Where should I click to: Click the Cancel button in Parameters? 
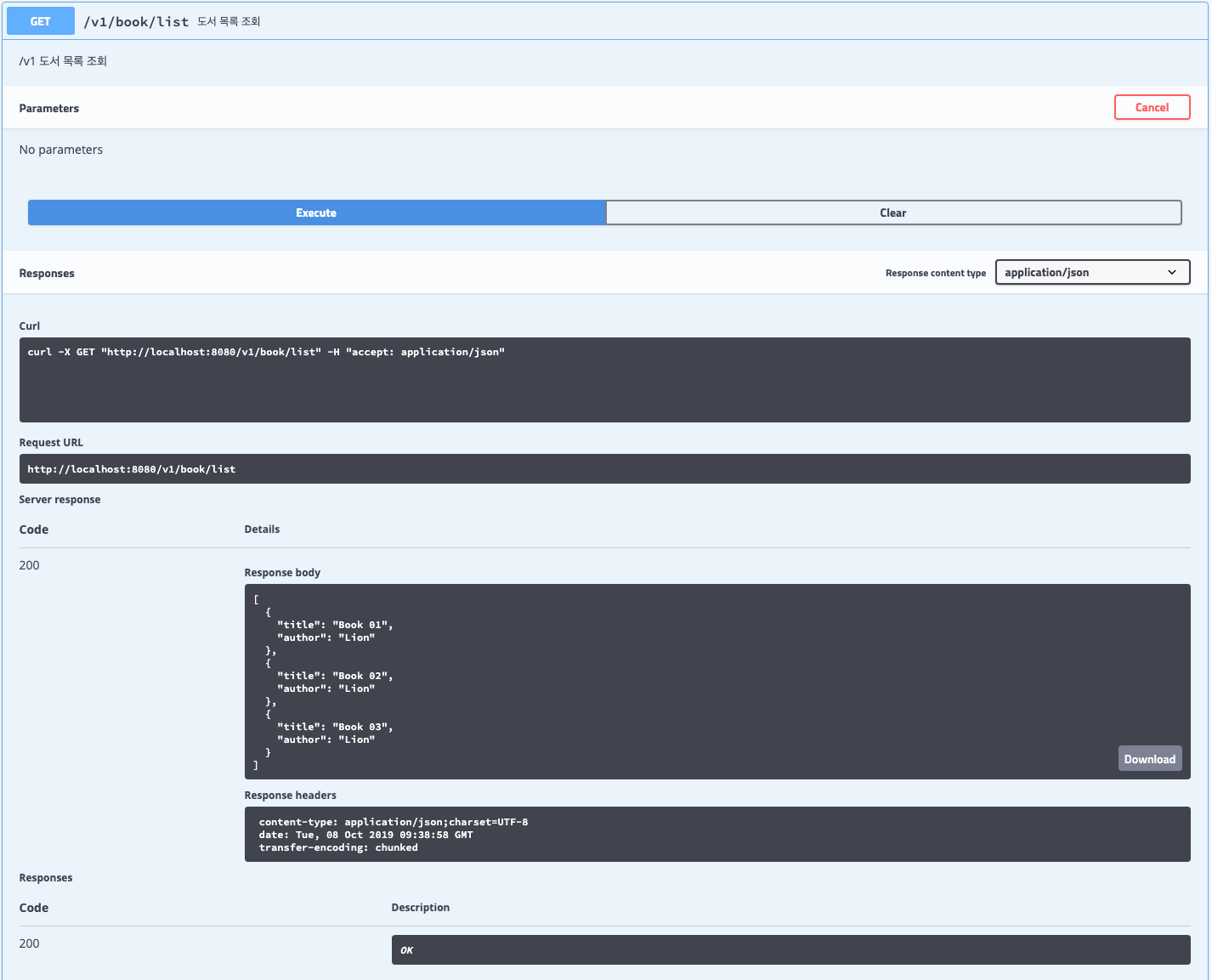pos(1152,107)
